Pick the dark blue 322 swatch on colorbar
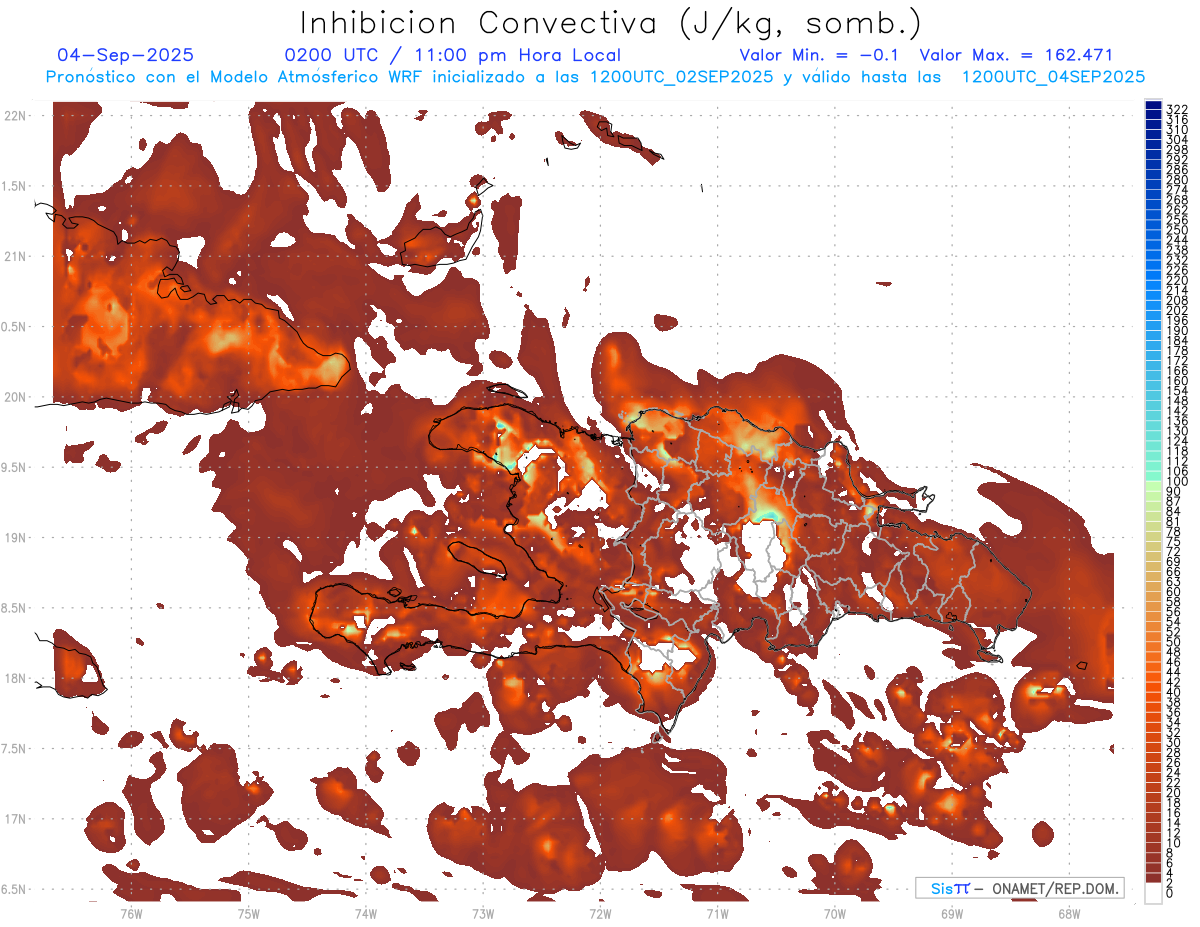The image size is (1200, 927). pos(1153,107)
